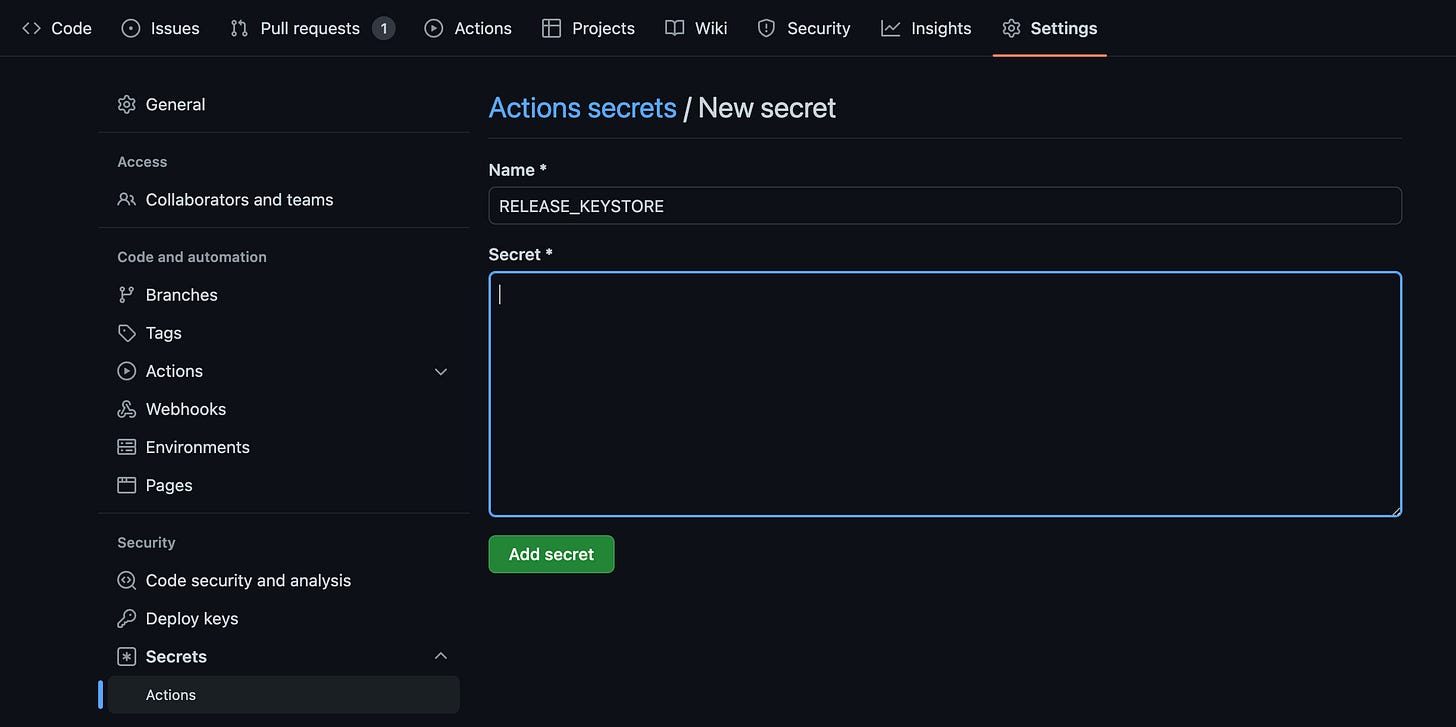Click the Collaborators and teams people icon
This screenshot has height=727, width=1456.
[126, 199]
